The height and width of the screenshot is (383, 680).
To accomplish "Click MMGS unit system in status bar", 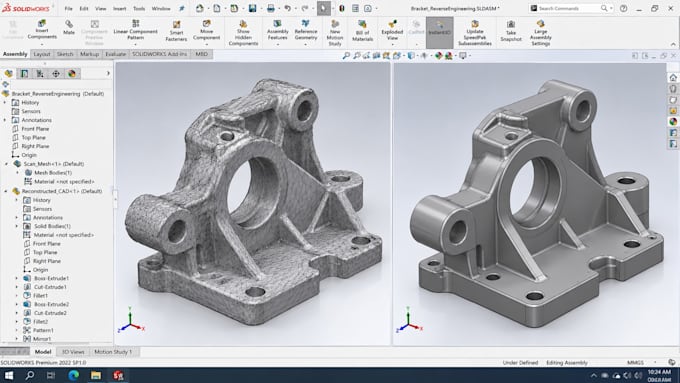I will [x=635, y=363].
